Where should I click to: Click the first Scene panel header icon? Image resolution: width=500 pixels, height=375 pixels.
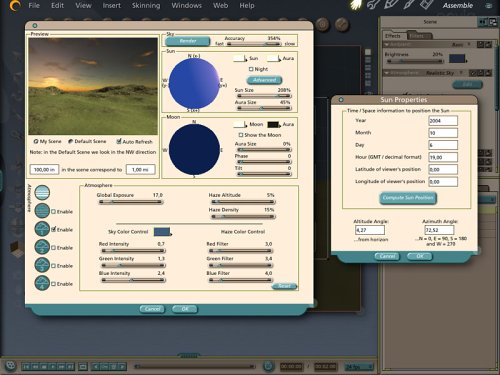483,22
